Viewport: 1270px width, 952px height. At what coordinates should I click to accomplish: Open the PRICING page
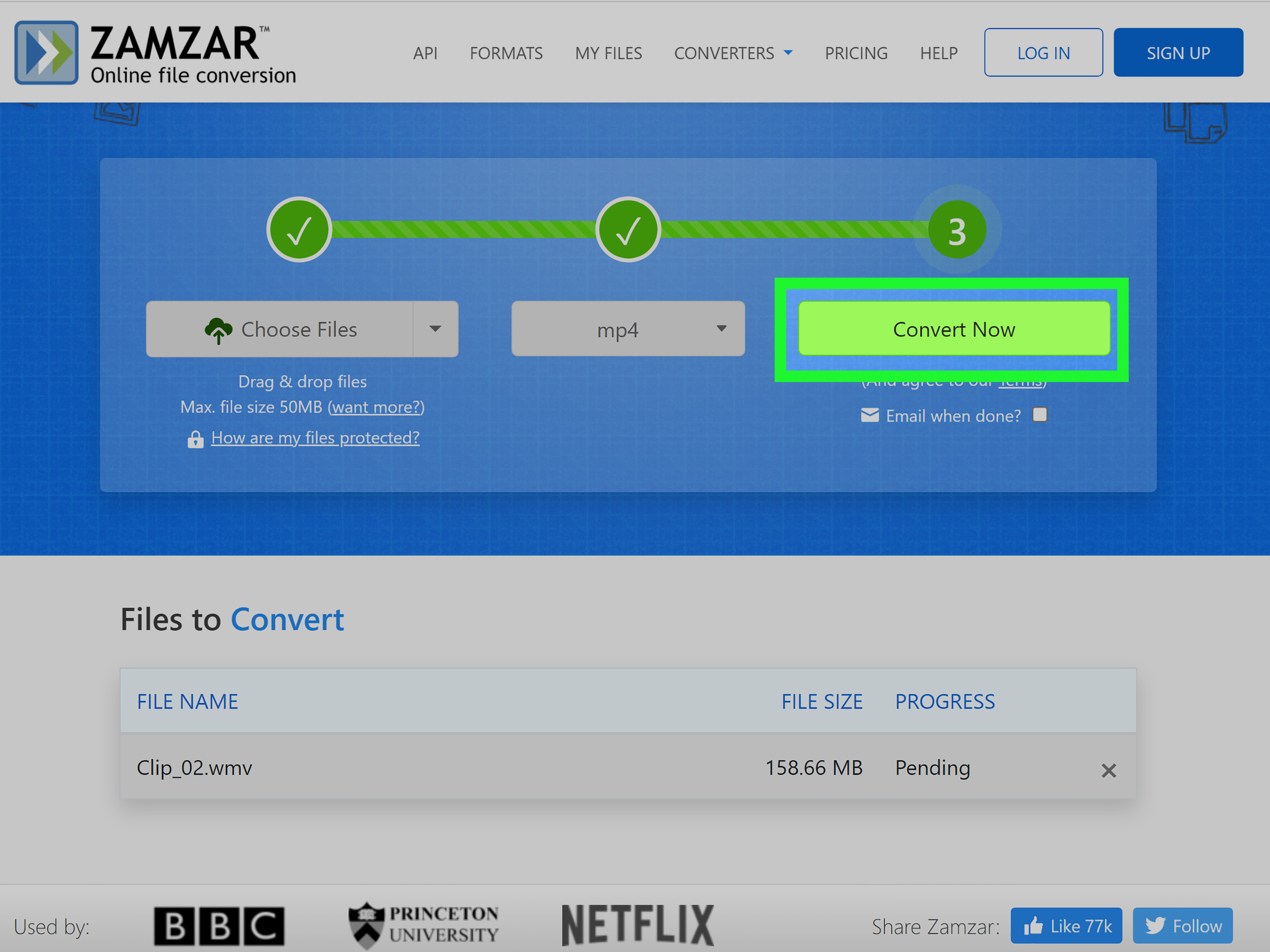[x=856, y=52]
